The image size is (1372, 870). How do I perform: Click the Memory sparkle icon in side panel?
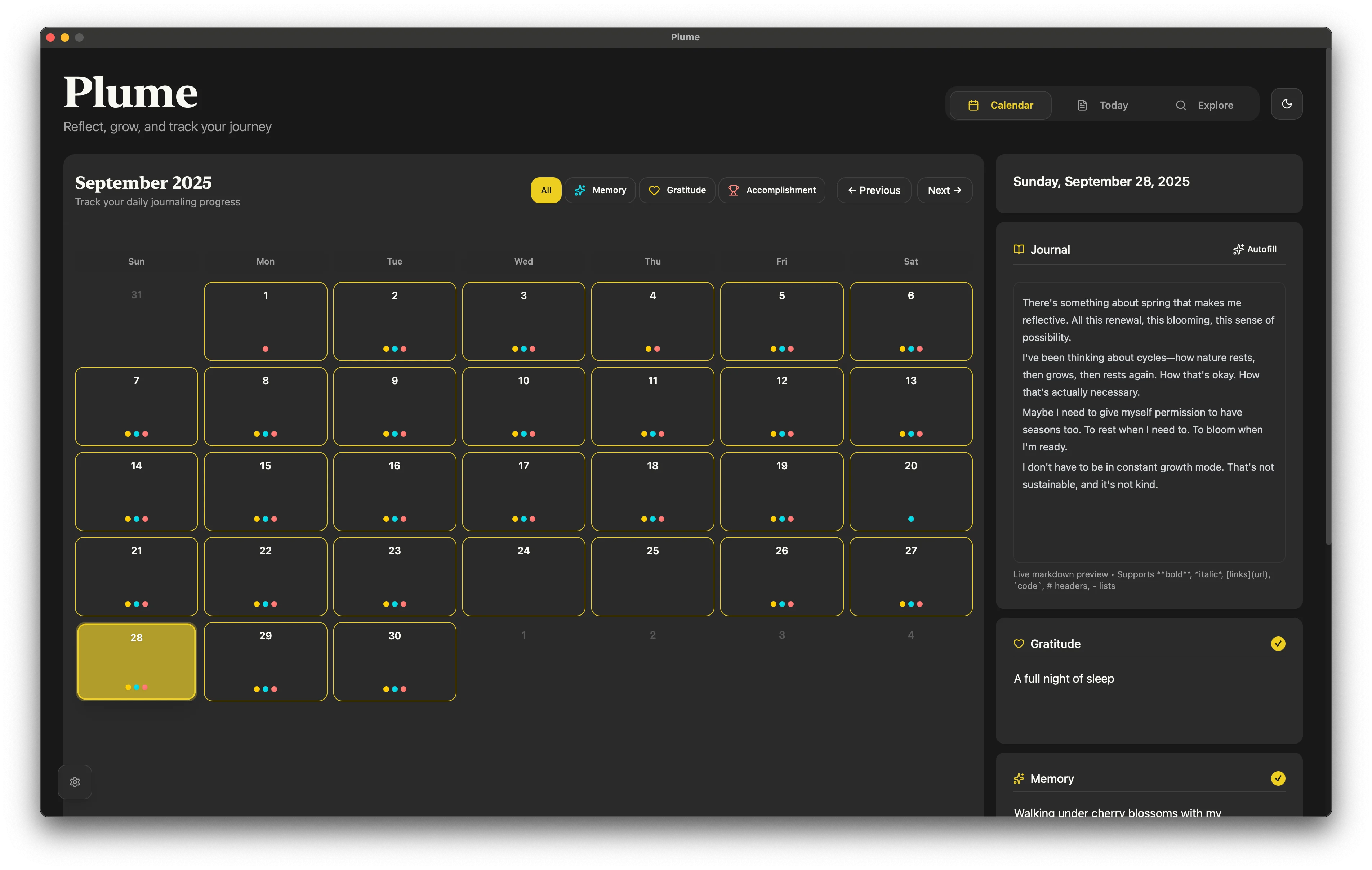click(x=1019, y=778)
